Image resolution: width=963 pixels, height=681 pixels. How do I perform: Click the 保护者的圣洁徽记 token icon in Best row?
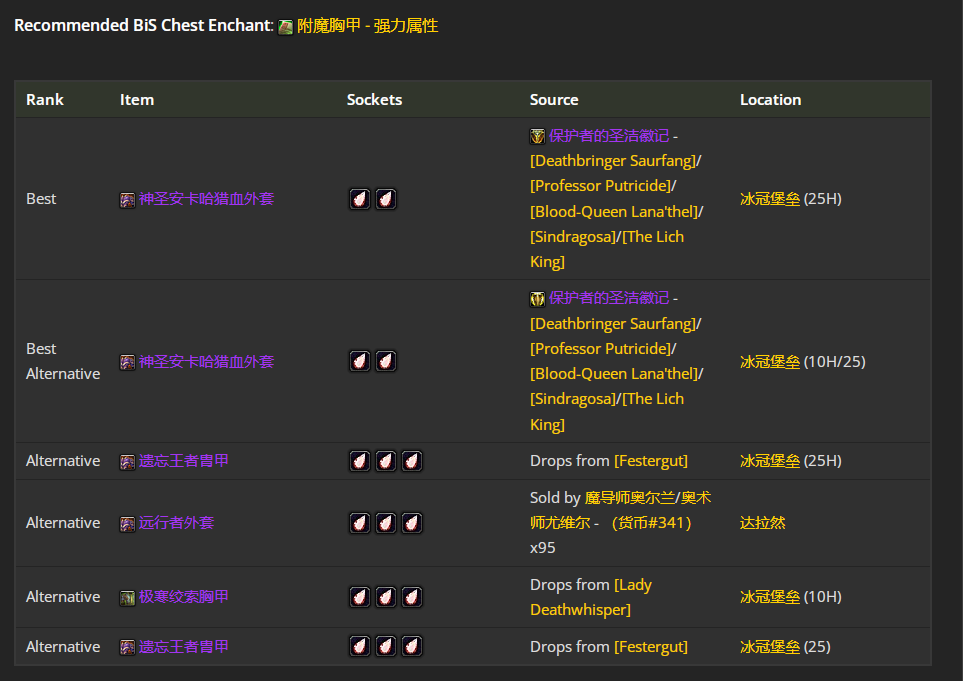click(x=538, y=136)
